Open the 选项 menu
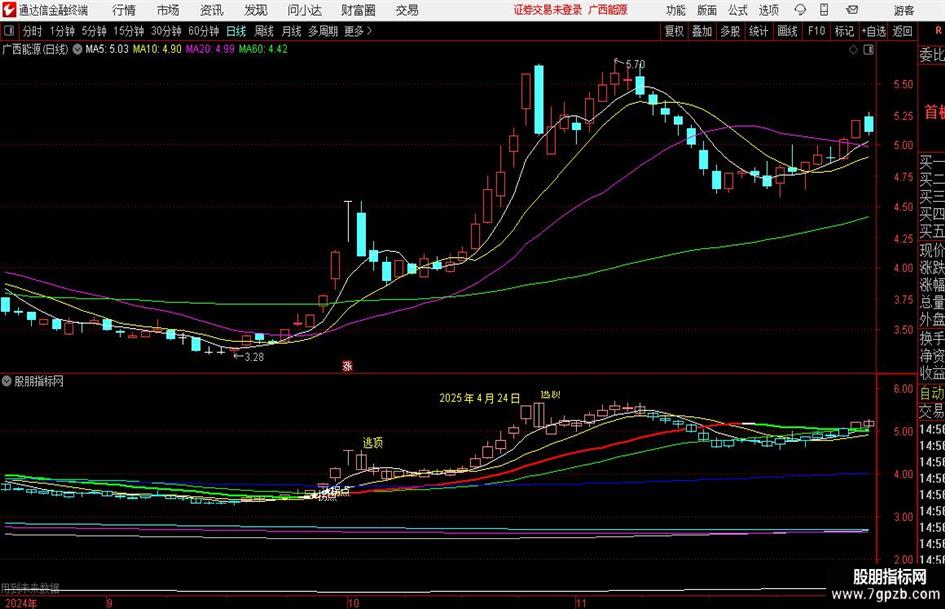 tap(768, 10)
